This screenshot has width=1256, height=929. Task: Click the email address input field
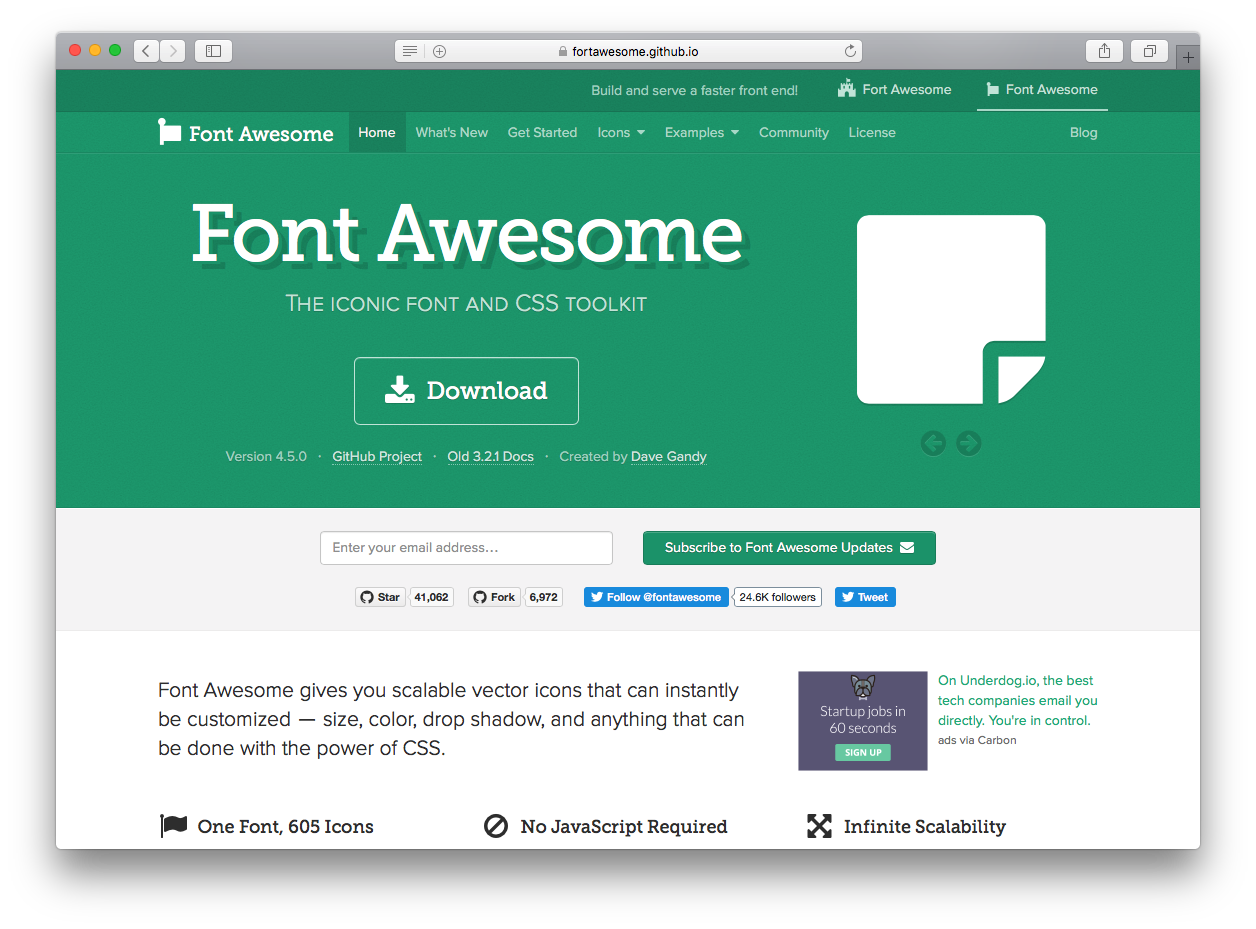tap(466, 547)
